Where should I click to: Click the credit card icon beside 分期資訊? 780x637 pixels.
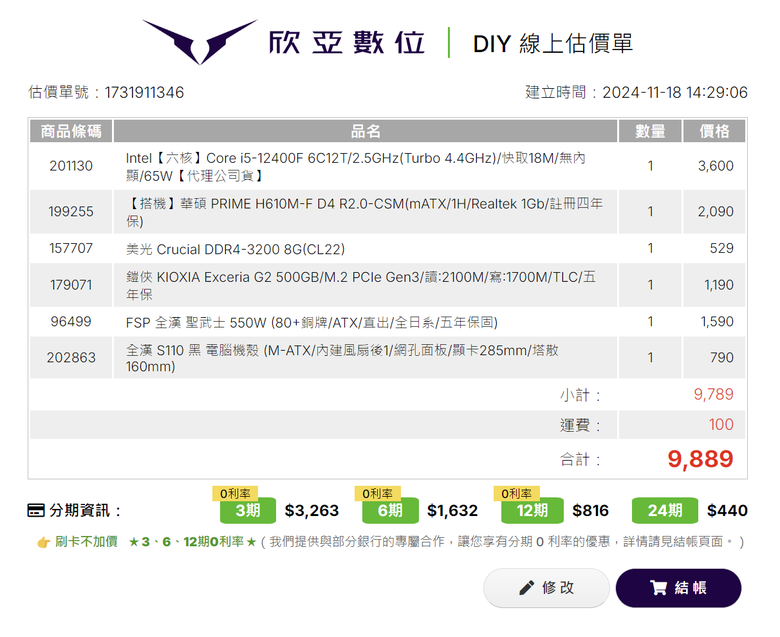(36, 511)
